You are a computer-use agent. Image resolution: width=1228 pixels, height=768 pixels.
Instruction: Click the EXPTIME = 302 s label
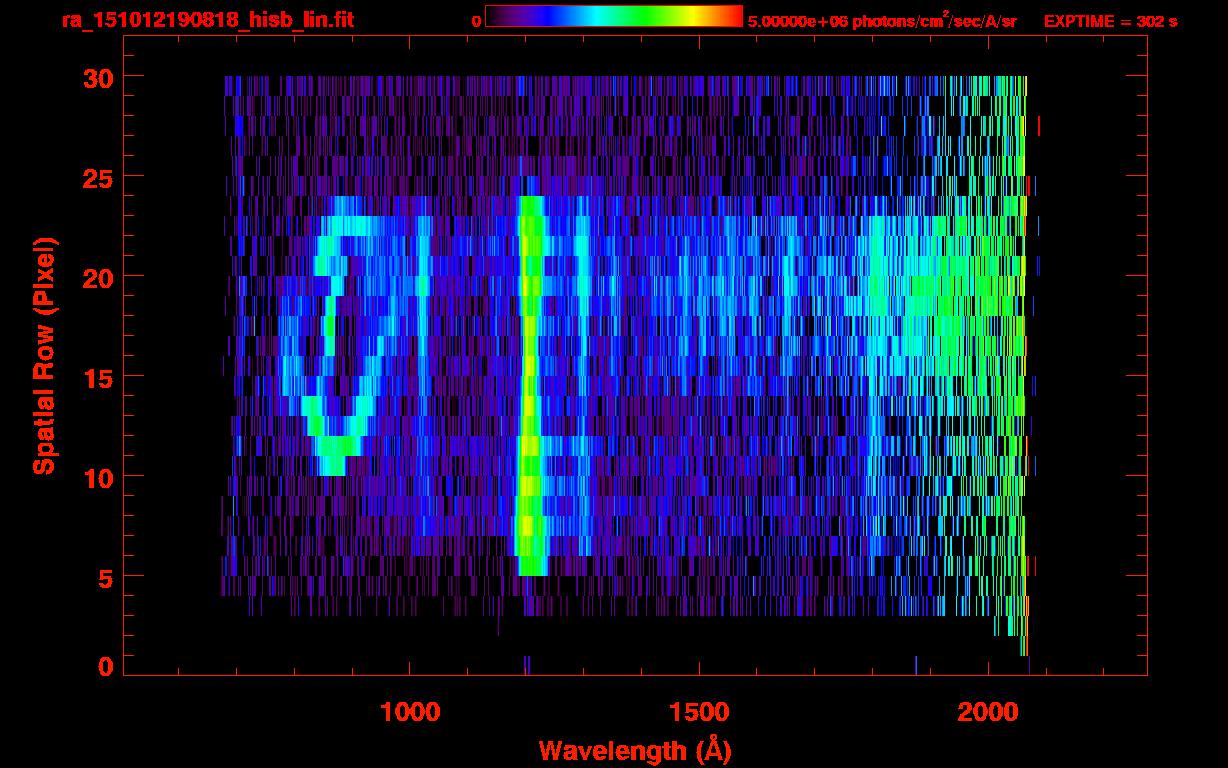(x=1110, y=21)
